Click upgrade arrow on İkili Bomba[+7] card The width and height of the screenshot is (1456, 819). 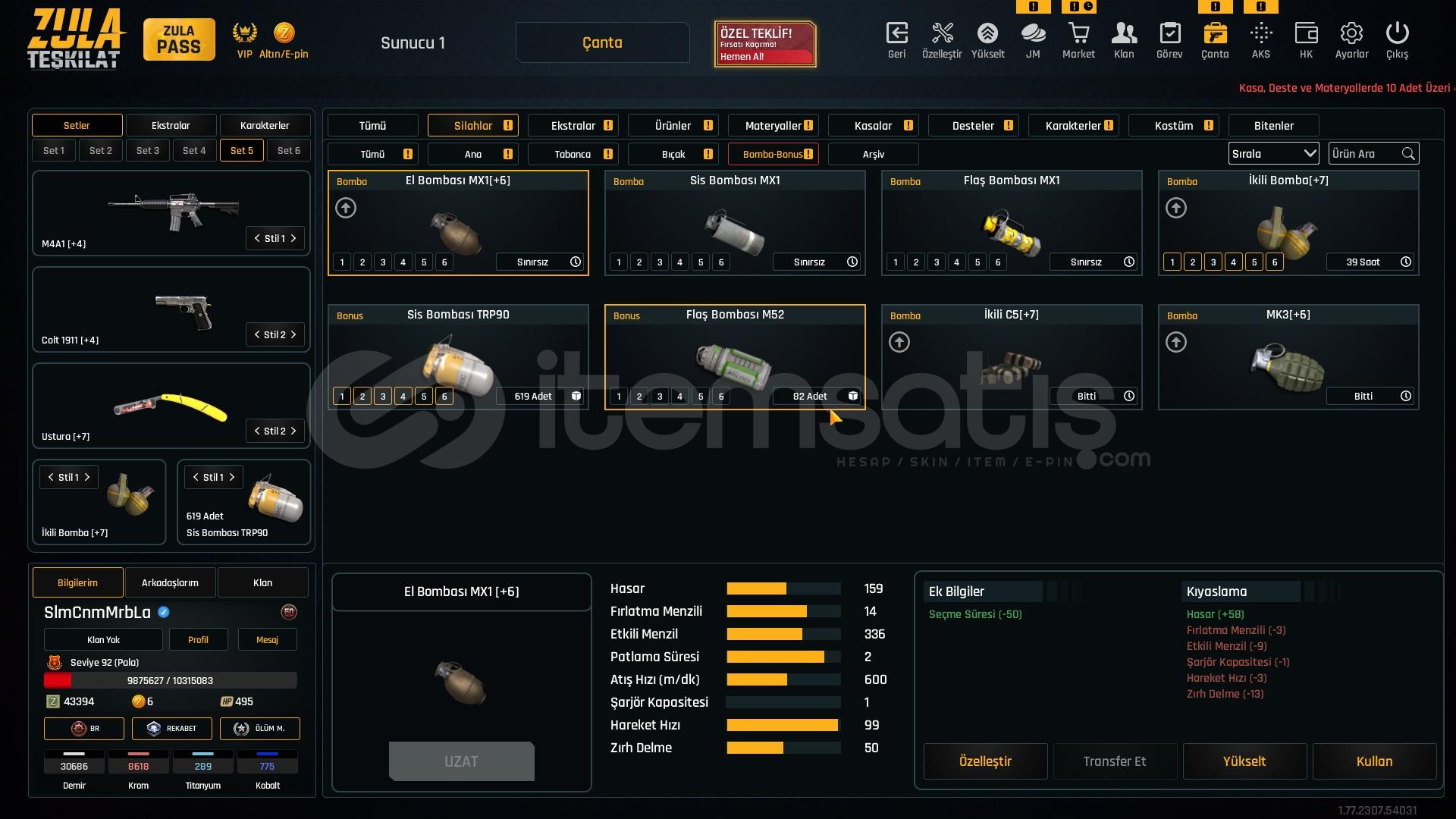click(x=1176, y=208)
